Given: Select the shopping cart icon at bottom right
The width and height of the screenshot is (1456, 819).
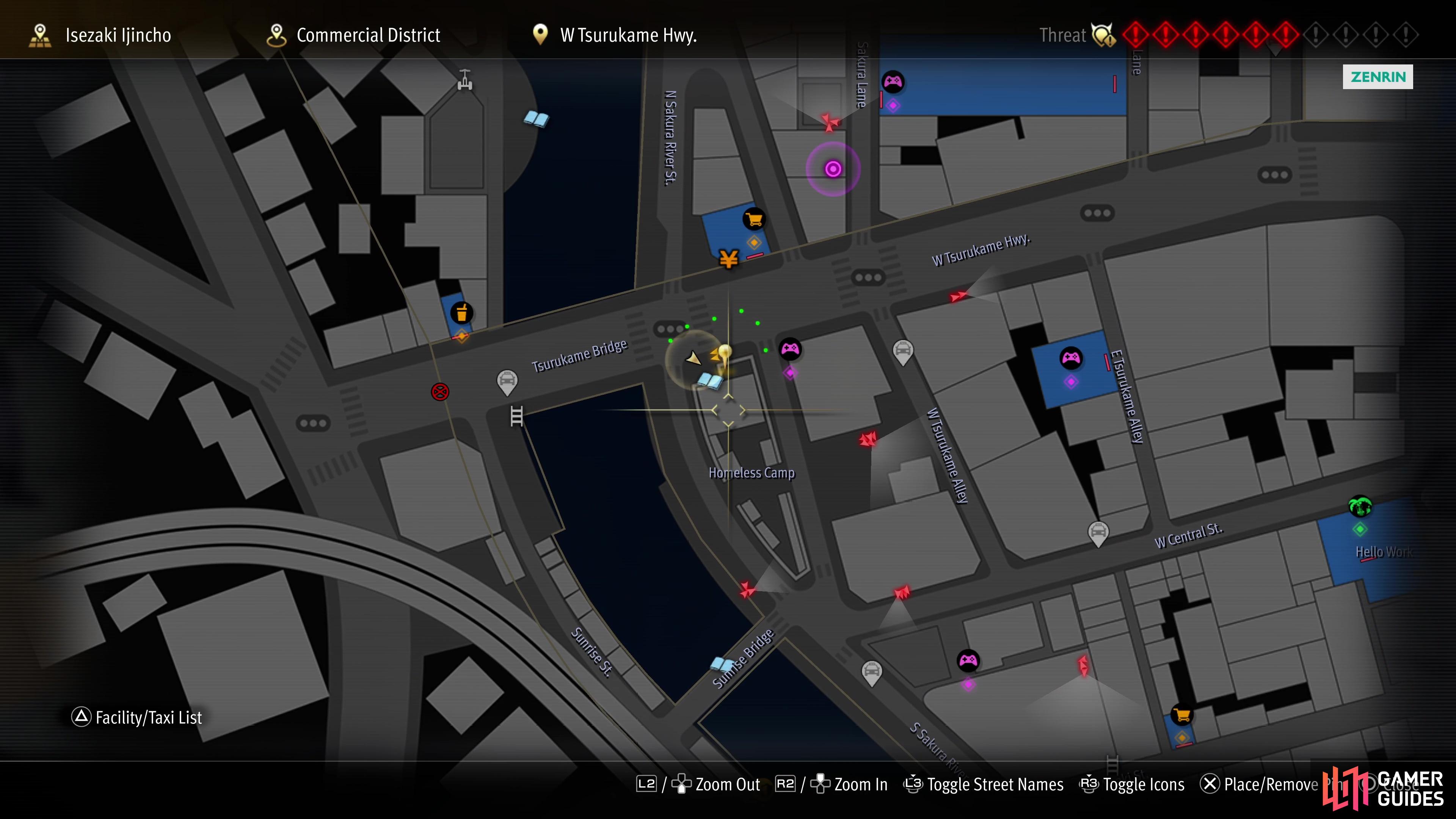Looking at the screenshot, I should tap(1181, 715).
